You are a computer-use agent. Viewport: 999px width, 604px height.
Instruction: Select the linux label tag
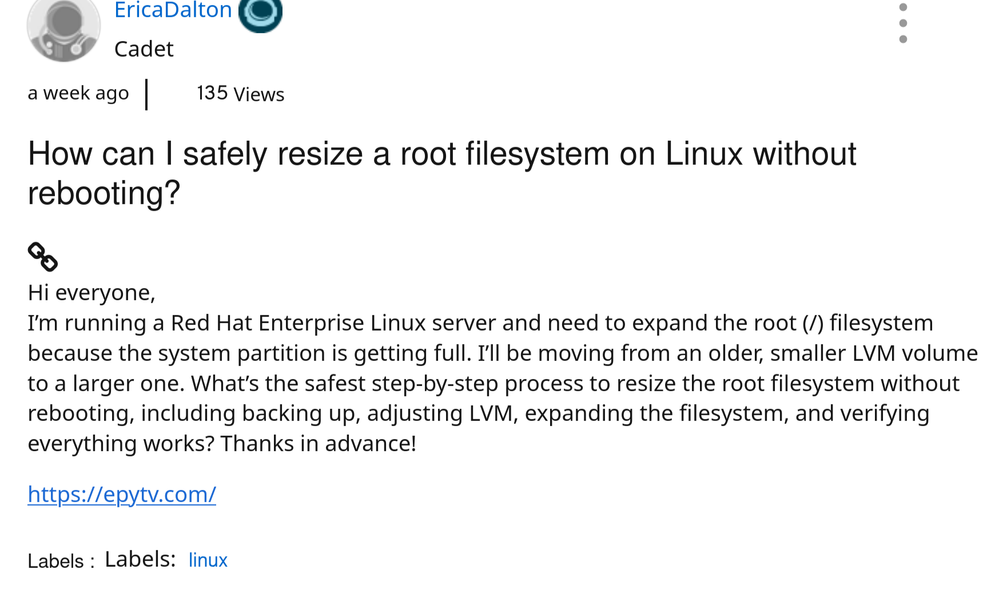(208, 560)
